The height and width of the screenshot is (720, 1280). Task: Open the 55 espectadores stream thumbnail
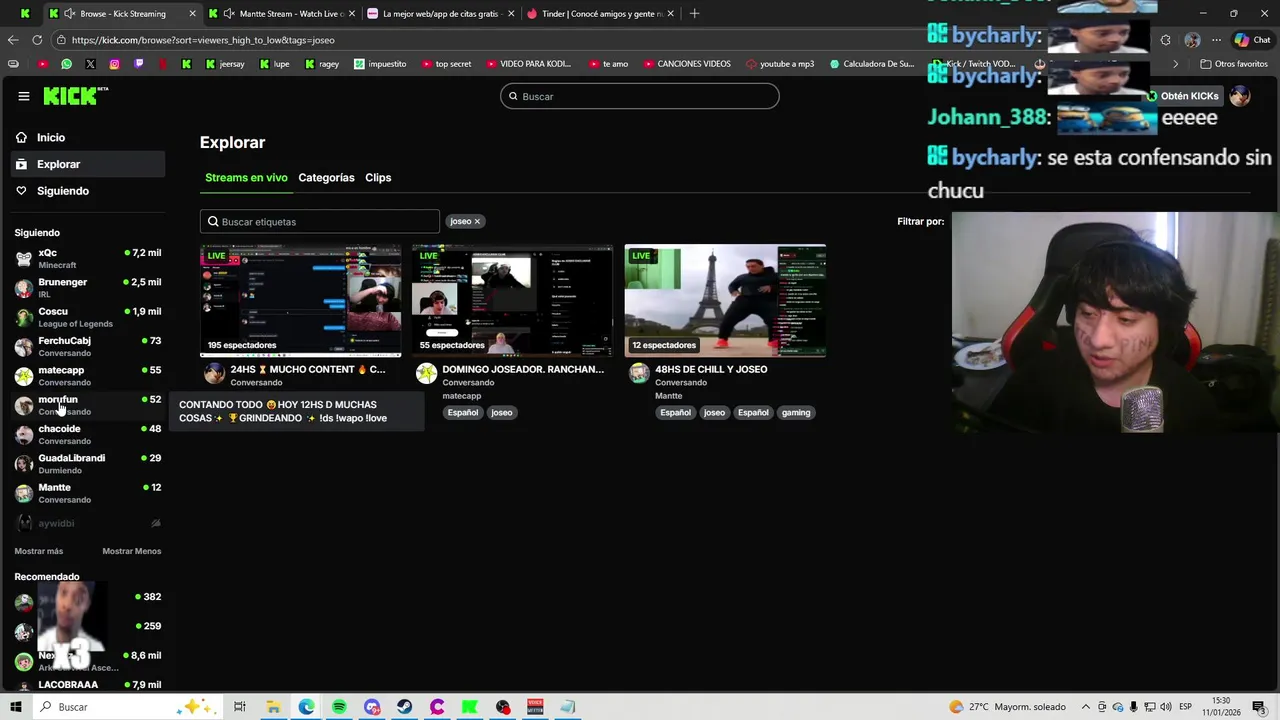pos(513,300)
